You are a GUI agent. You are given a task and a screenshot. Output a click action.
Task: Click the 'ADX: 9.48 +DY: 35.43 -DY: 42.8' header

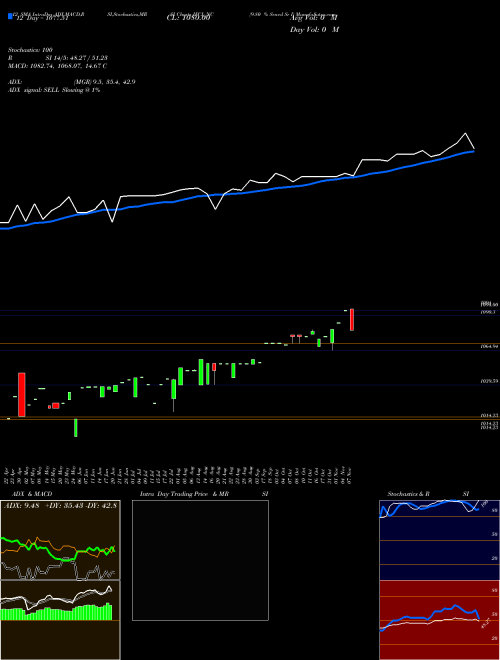click(x=60, y=506)
